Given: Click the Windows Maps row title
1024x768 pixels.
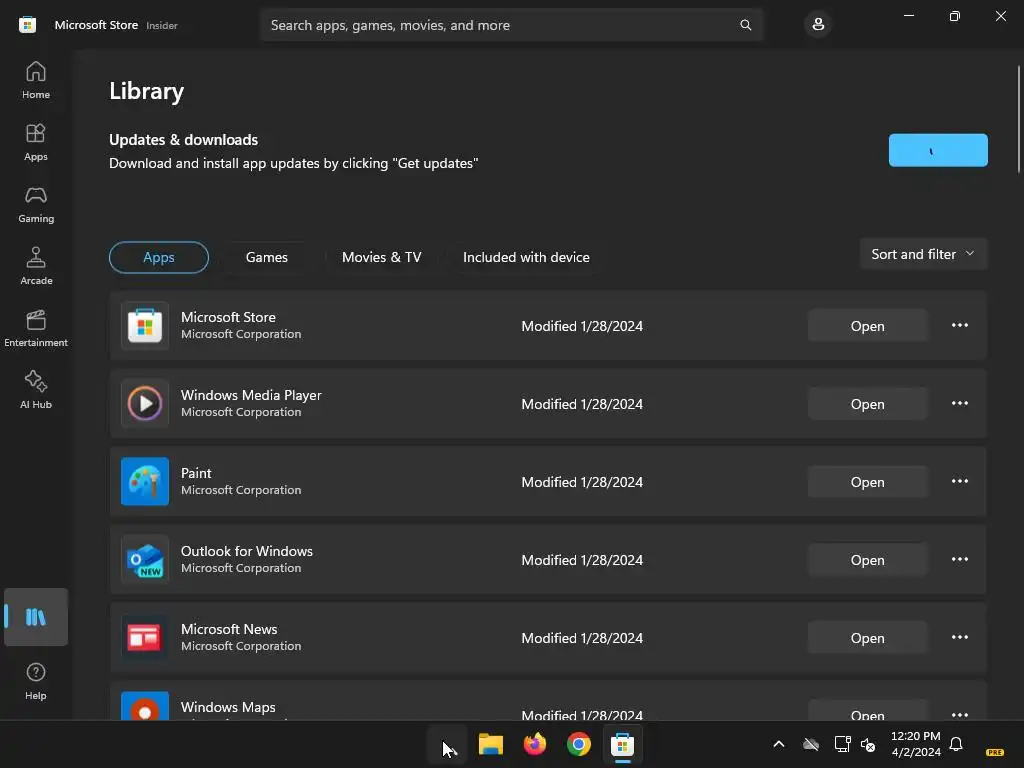Looking at the screenshot, I should 228,707.
